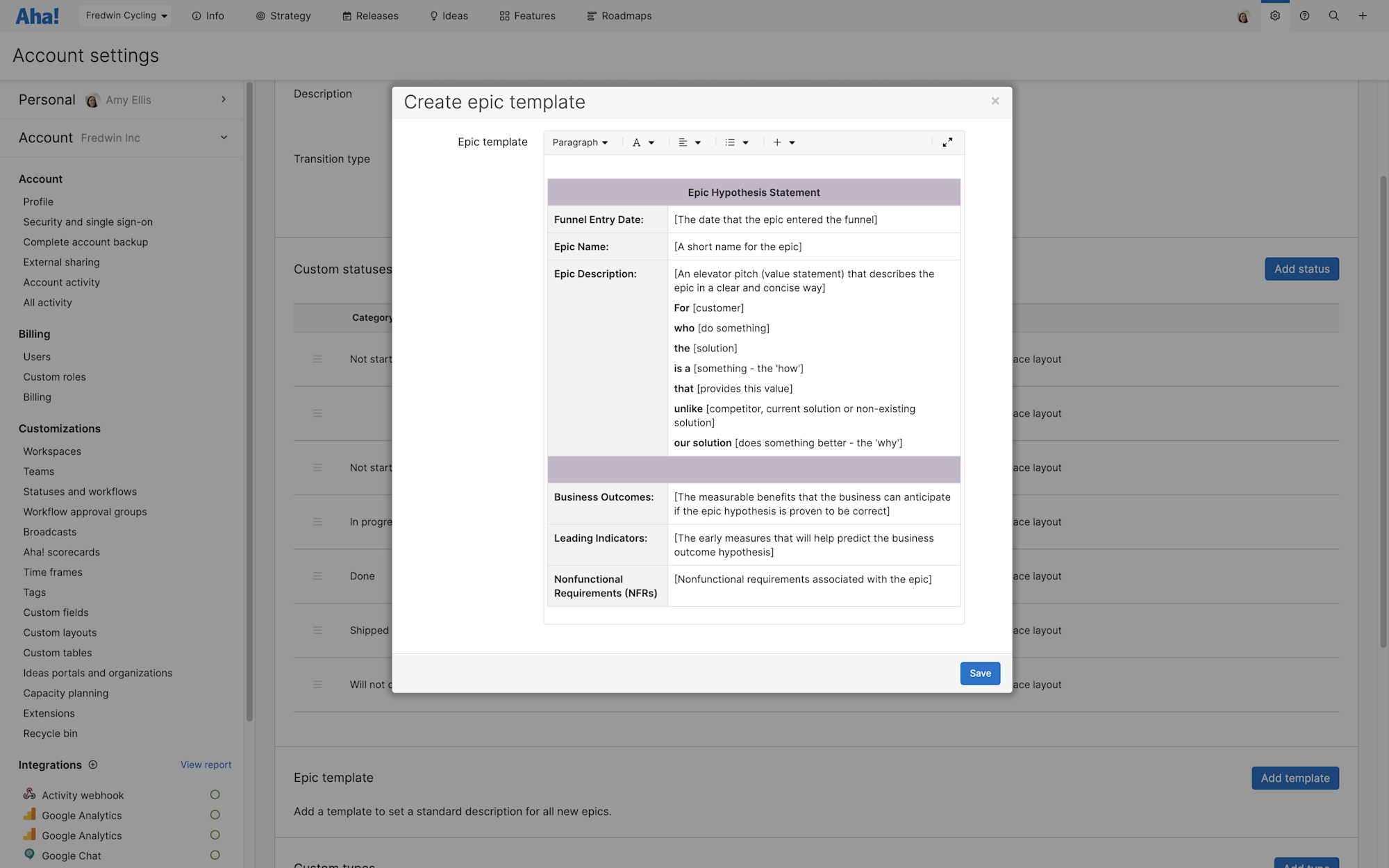The width and height of the screenshot is (1389, 868).
Task: Switch to the Ideas menu item
Action: [x=448, y=15]
